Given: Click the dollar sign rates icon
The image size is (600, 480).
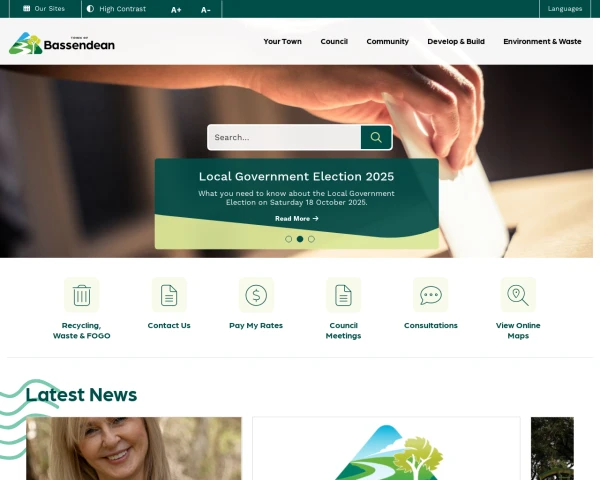Looking at the screenshot, I should pyautogui.click(x=256, y=295).
